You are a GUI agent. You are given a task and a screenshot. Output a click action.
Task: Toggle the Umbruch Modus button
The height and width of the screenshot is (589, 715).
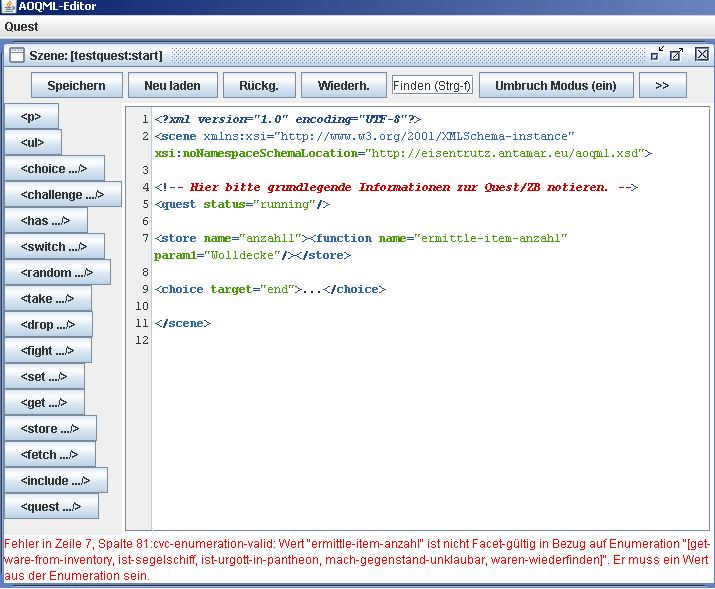[x=556, y=85]
